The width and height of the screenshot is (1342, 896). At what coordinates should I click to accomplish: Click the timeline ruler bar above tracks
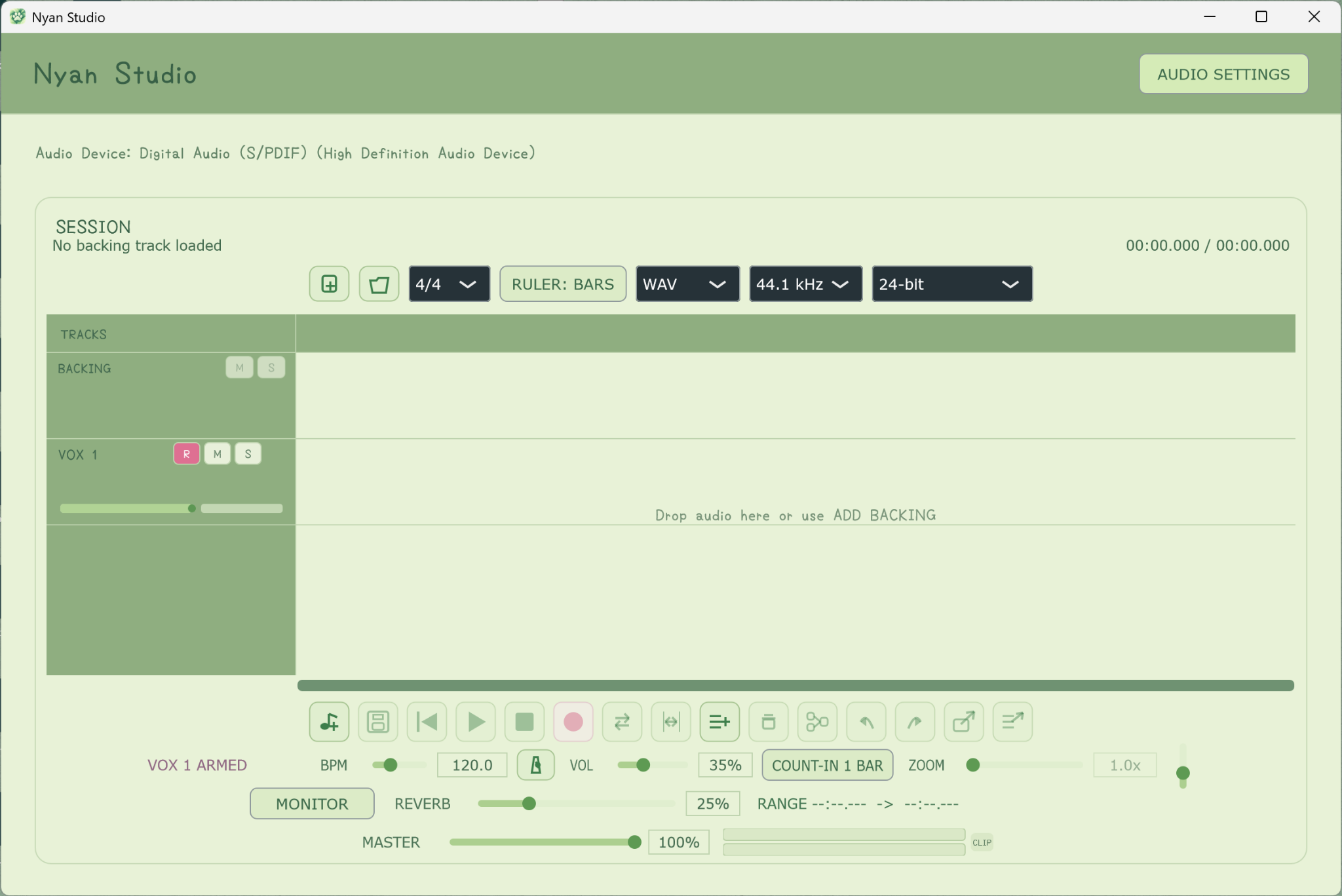[x=796, y=333]
